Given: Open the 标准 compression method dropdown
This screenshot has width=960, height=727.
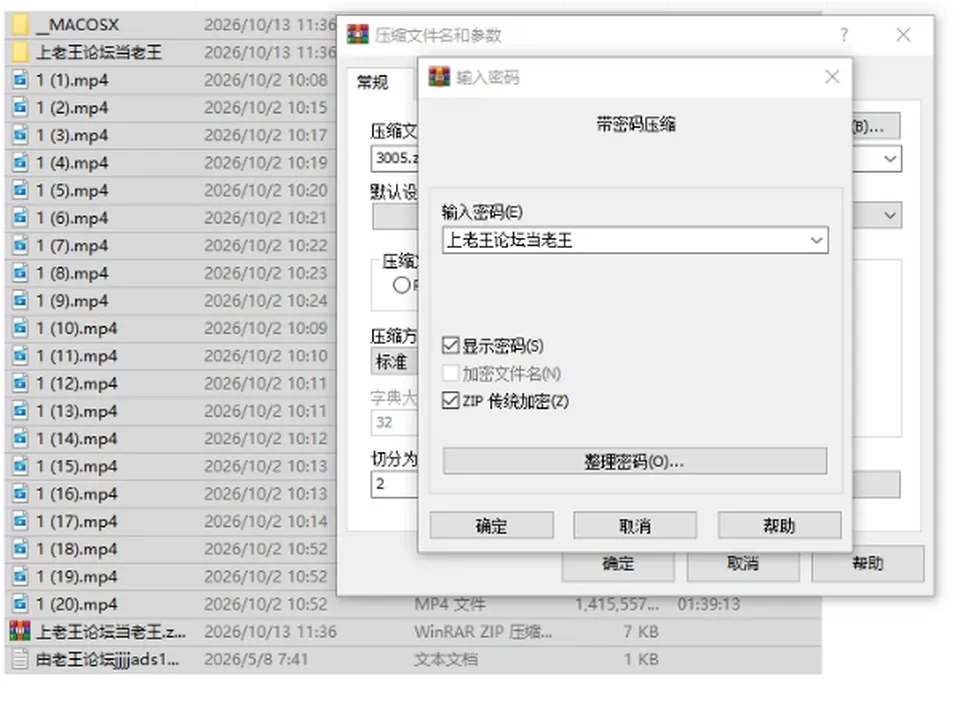Looking at the screenshot, I should click(x=394, y=361).
